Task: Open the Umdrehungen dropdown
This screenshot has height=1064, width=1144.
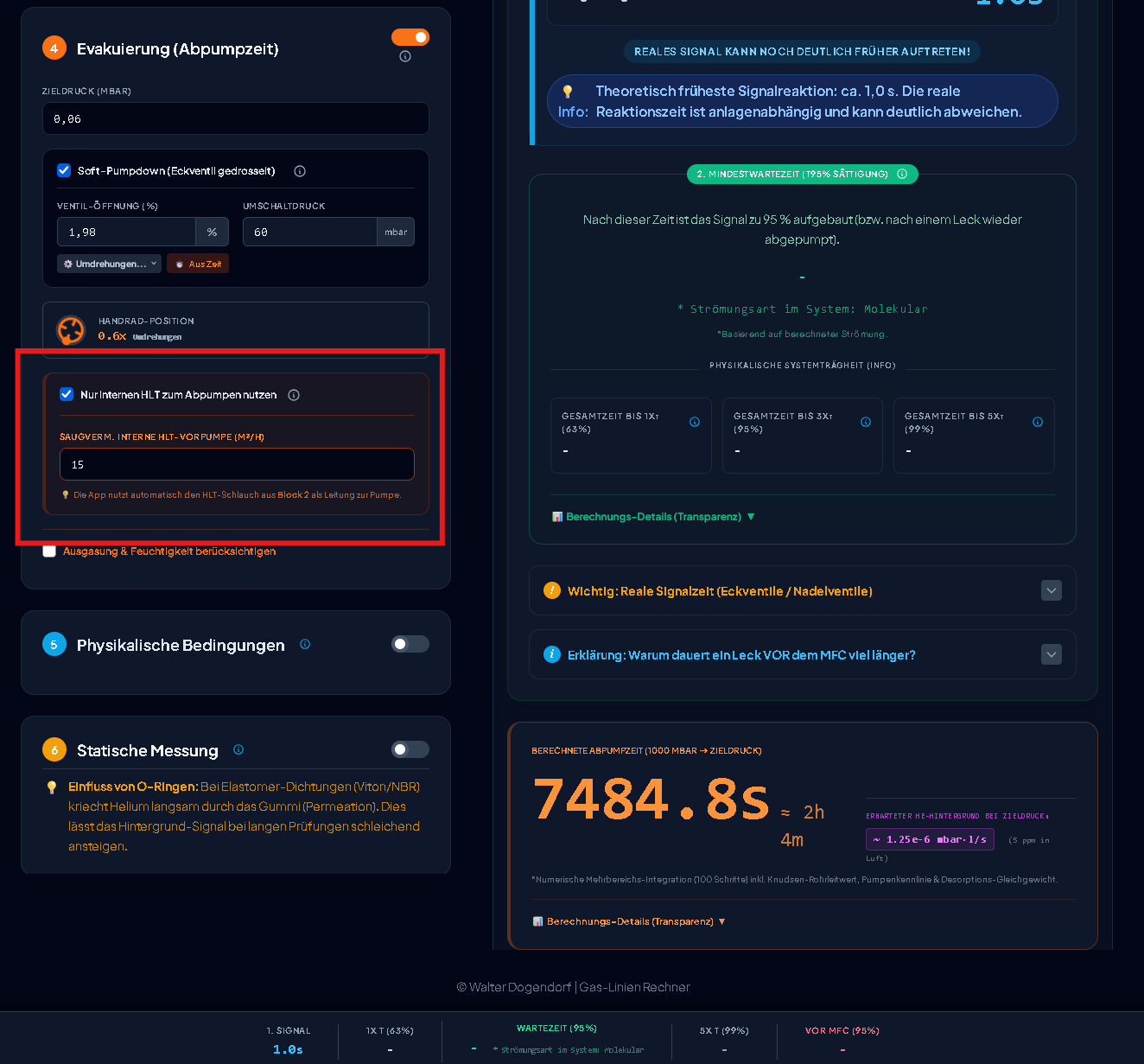Action: pos(109,264)
